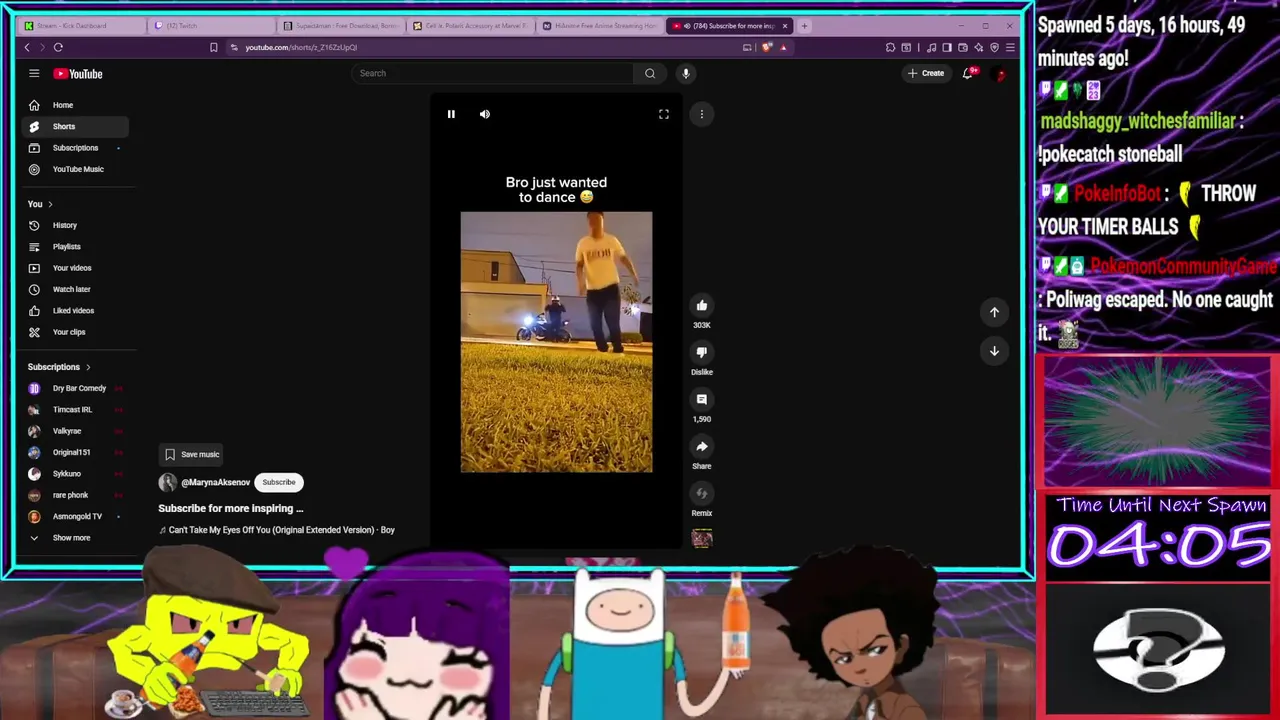Image resolution: width=1280 pixels, height=720 pixels.
Task: Expand the You section
Action: point(41,204)
